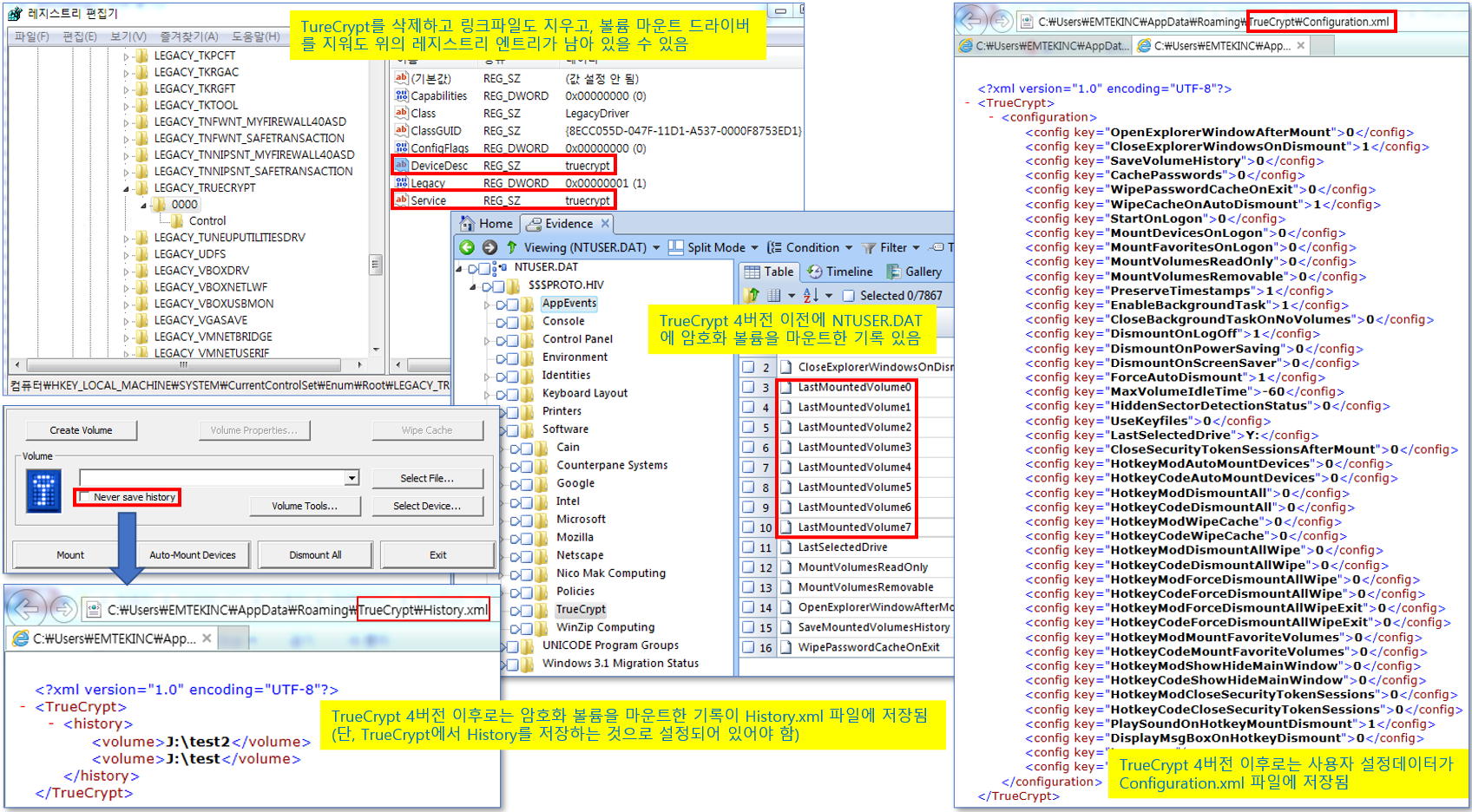1472x812 pixels.
Task: Click the forward arrow in the Configuration.xml browser window
Action: [x=1001, y=21]
